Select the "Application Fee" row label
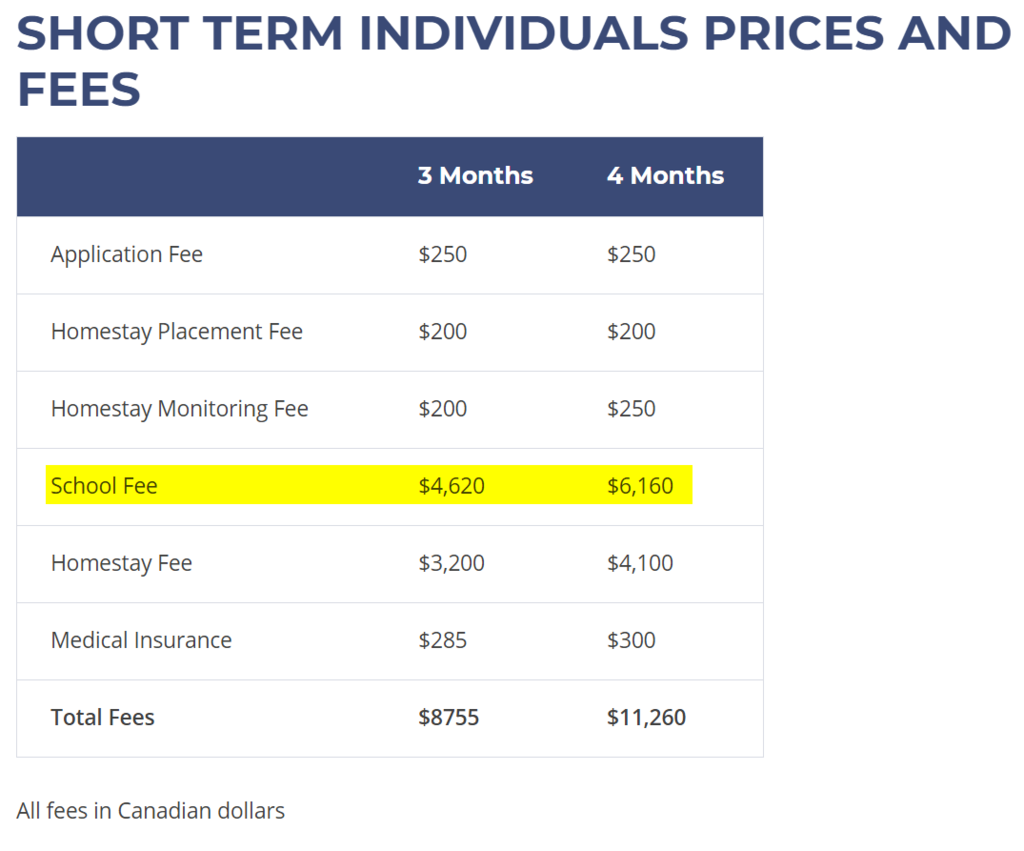This screenshot has width=1024, height=851. coord(127,255)
